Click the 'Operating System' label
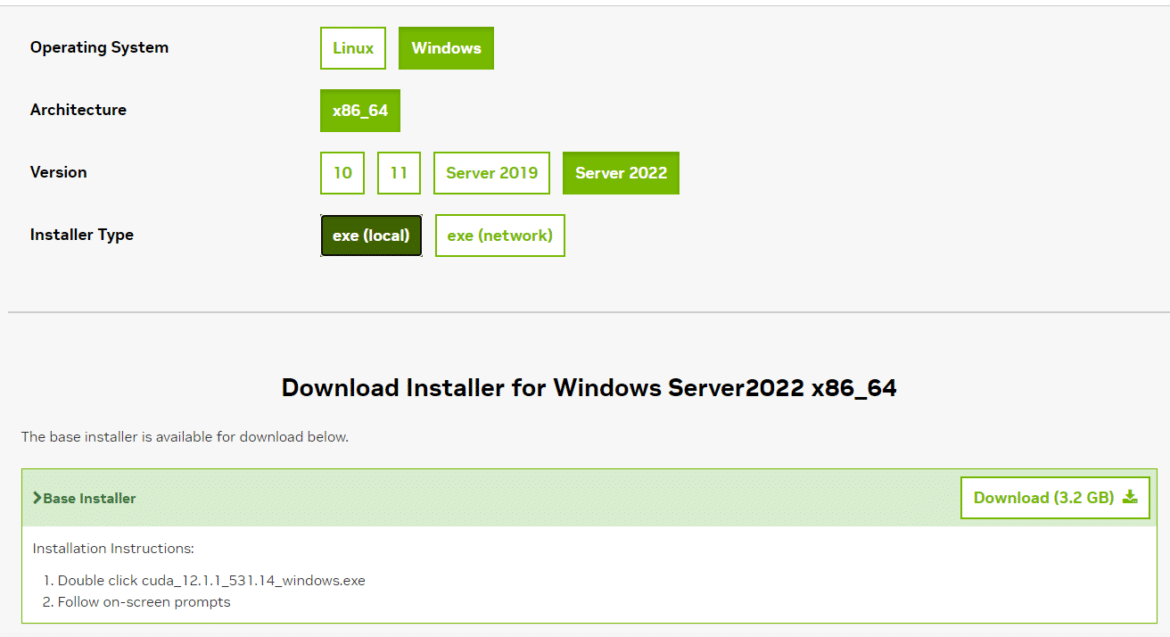Screen dimensions: 1170x637 (99, 48)
